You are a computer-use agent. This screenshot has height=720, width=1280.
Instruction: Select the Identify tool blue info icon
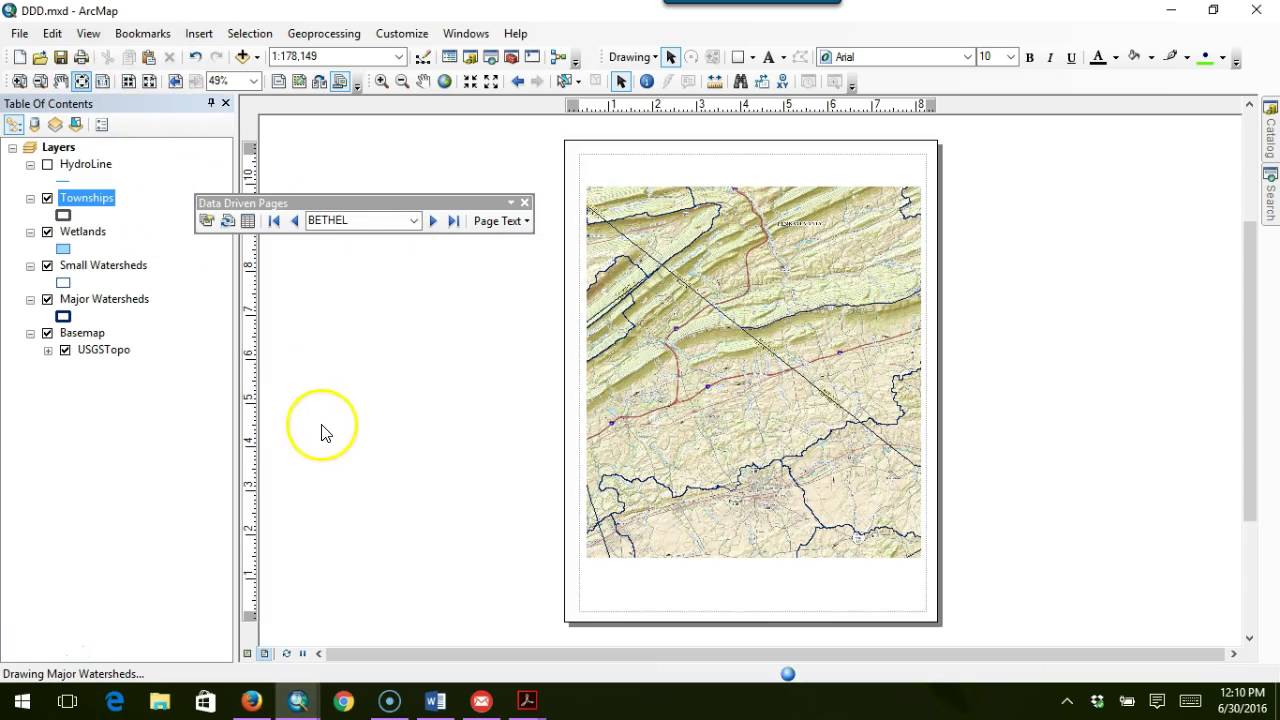coord(646,81)
